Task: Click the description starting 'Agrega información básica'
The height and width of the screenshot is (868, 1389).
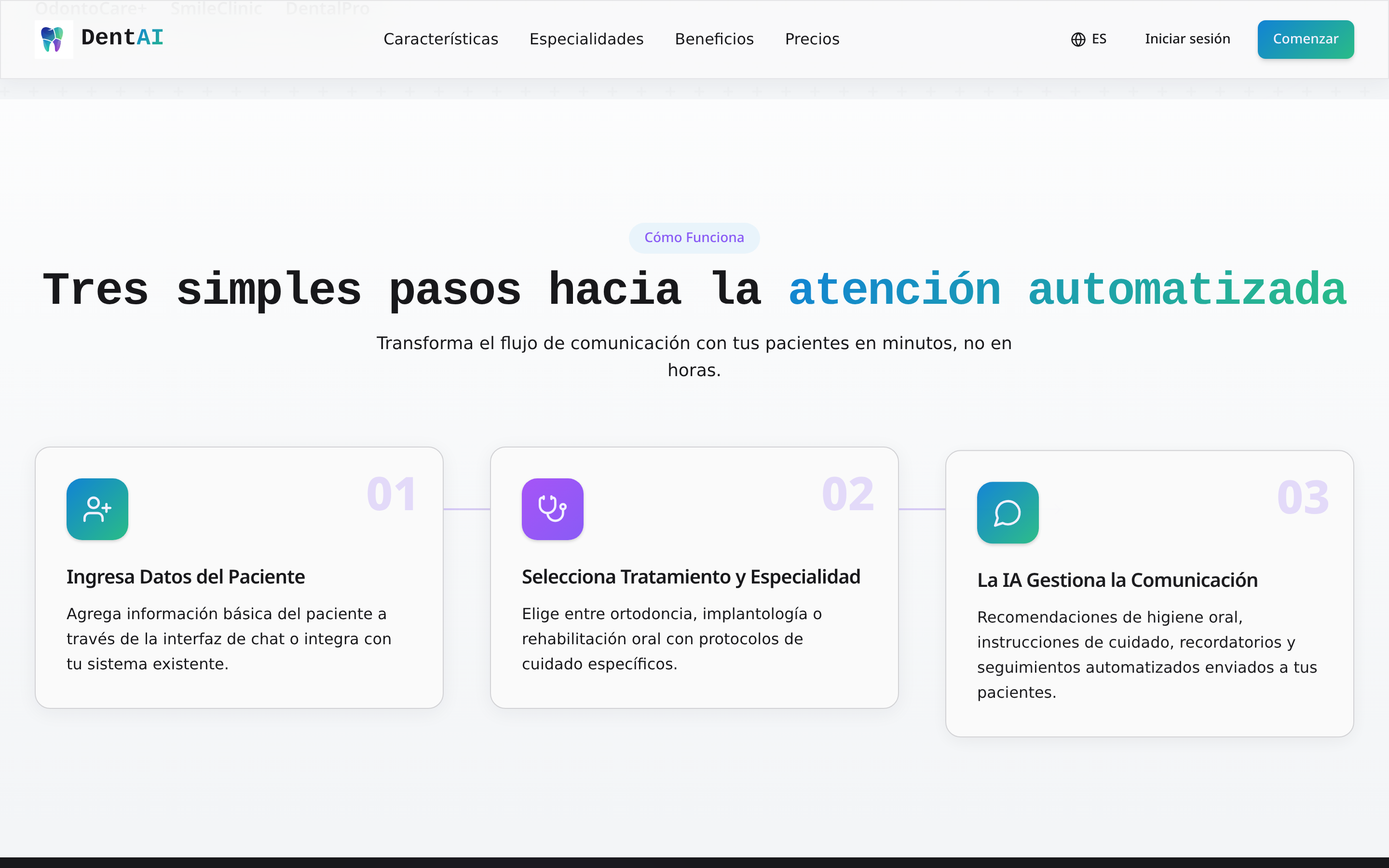Action: (229, 638)
